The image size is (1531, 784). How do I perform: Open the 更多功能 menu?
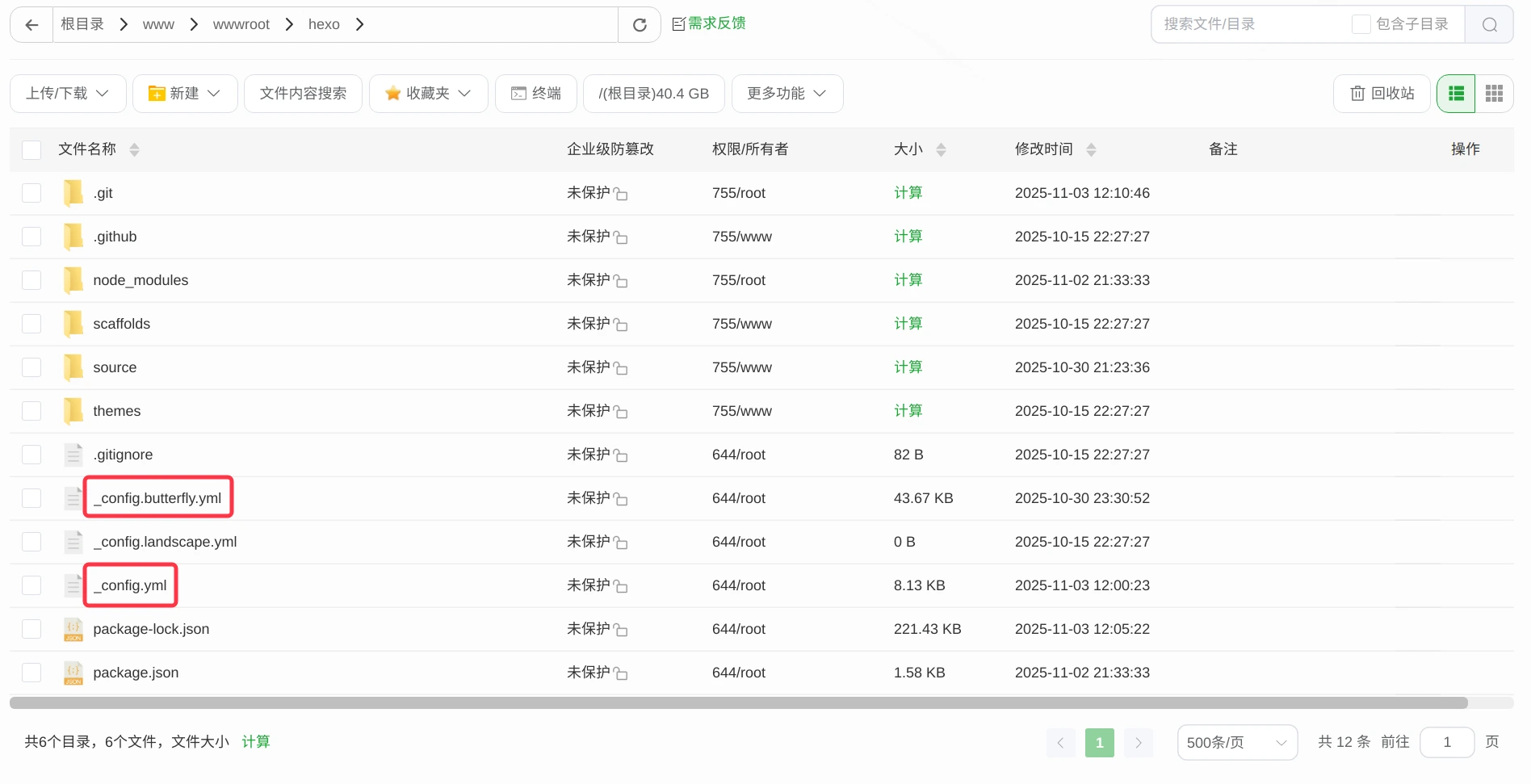(786, 93)
